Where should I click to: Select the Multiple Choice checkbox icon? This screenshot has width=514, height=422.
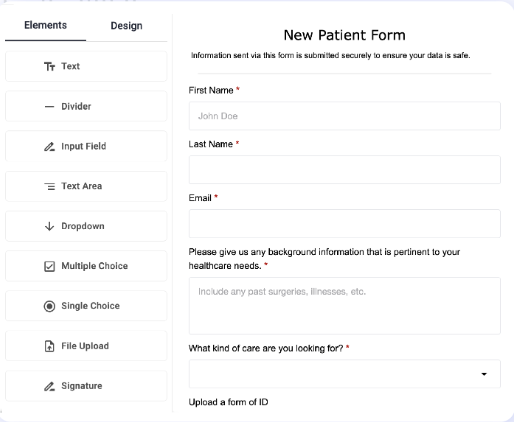coord(49,266)
